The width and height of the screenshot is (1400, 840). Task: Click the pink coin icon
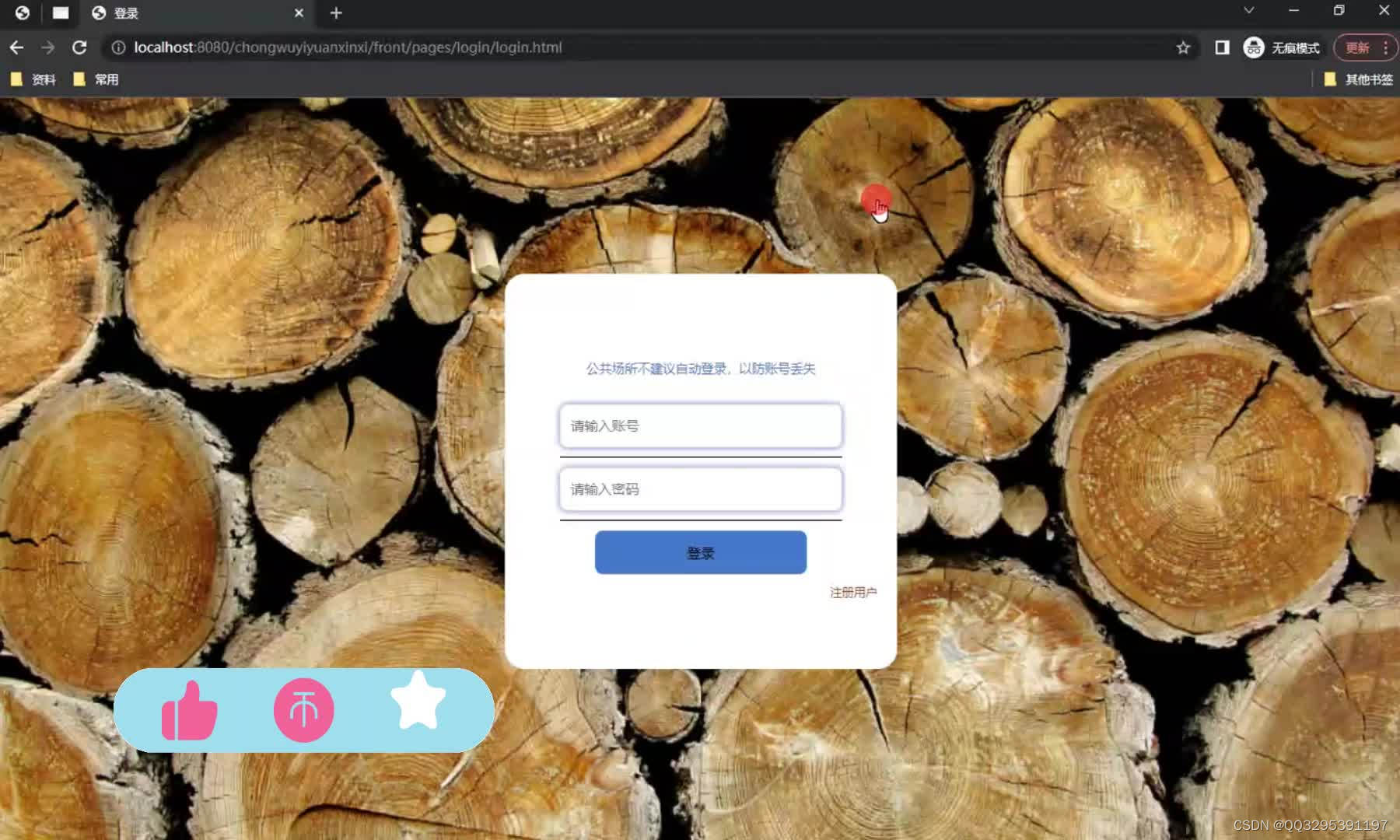[304, 710]
